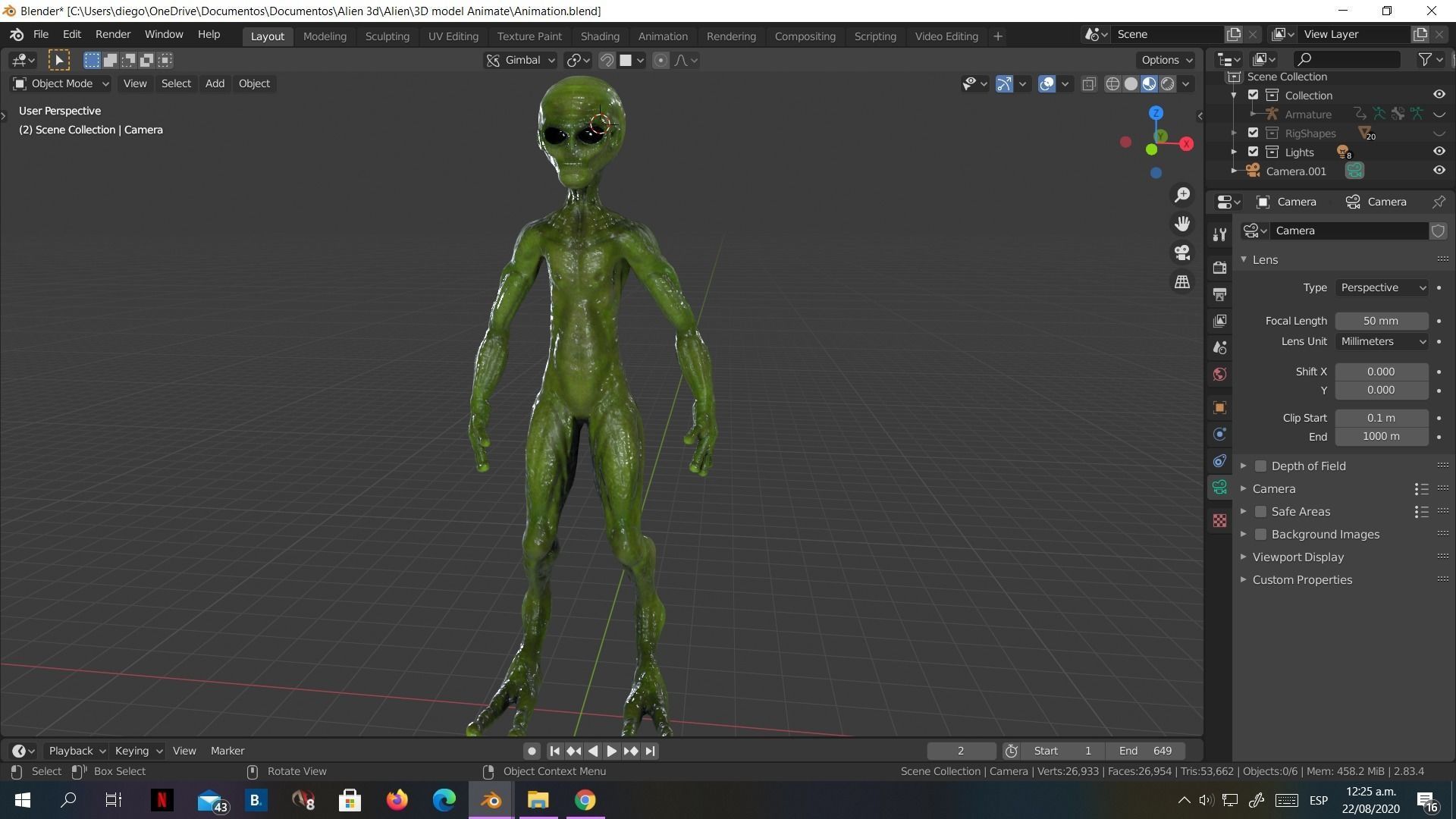The width and height of the screenshot is (1456, 819).
Task: Click the viewport Options button
Action: point(1166,60)
